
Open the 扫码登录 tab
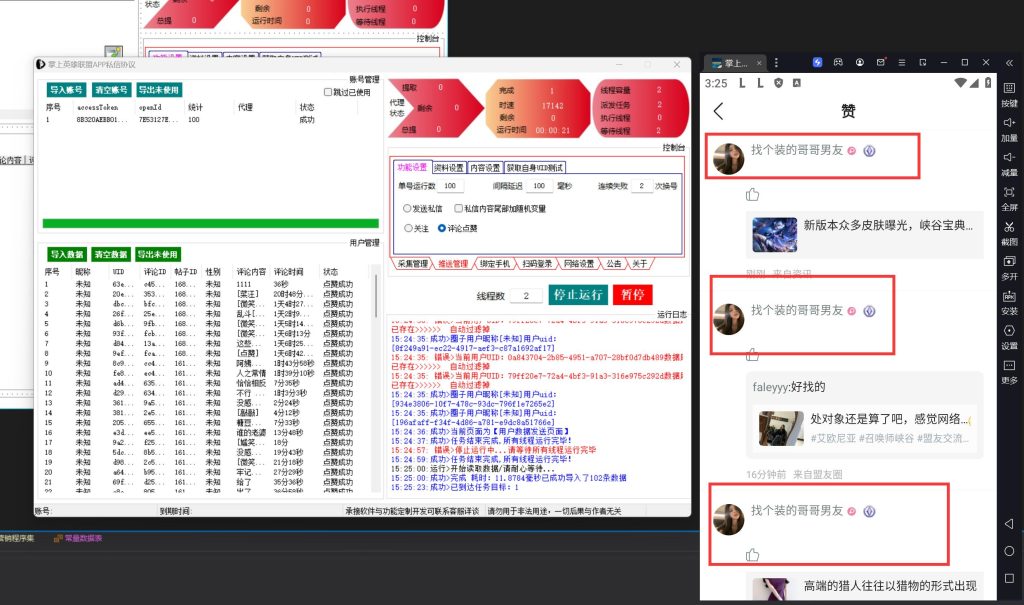(x=539, y=263)
